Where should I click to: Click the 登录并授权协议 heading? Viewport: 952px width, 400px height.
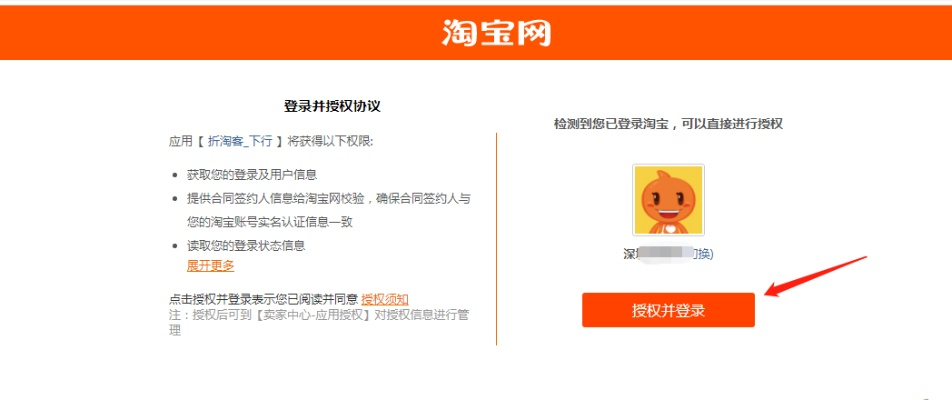click(x=332, y=106)
